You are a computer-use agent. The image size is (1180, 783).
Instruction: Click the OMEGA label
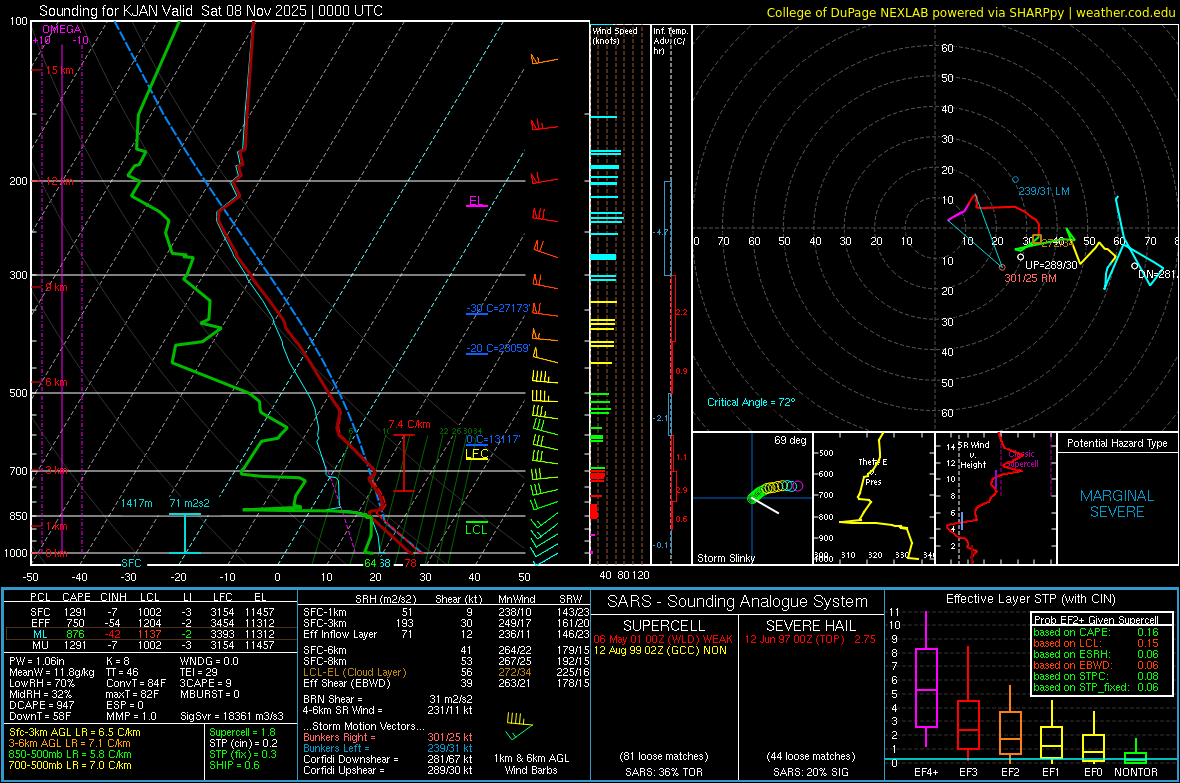[x=62, y=29]
